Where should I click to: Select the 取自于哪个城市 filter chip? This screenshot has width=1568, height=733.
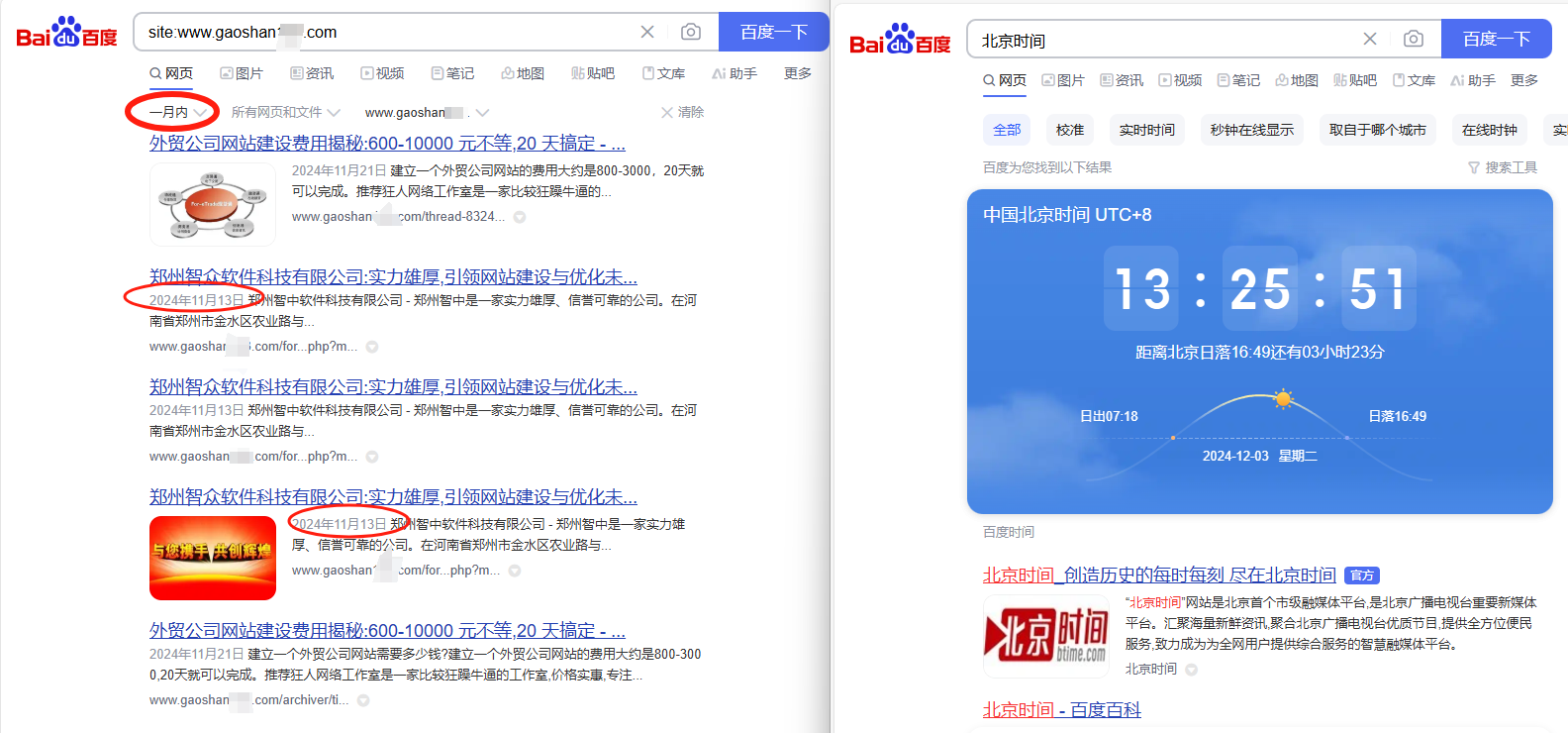pyautogui.click(x=1378, y=130)
